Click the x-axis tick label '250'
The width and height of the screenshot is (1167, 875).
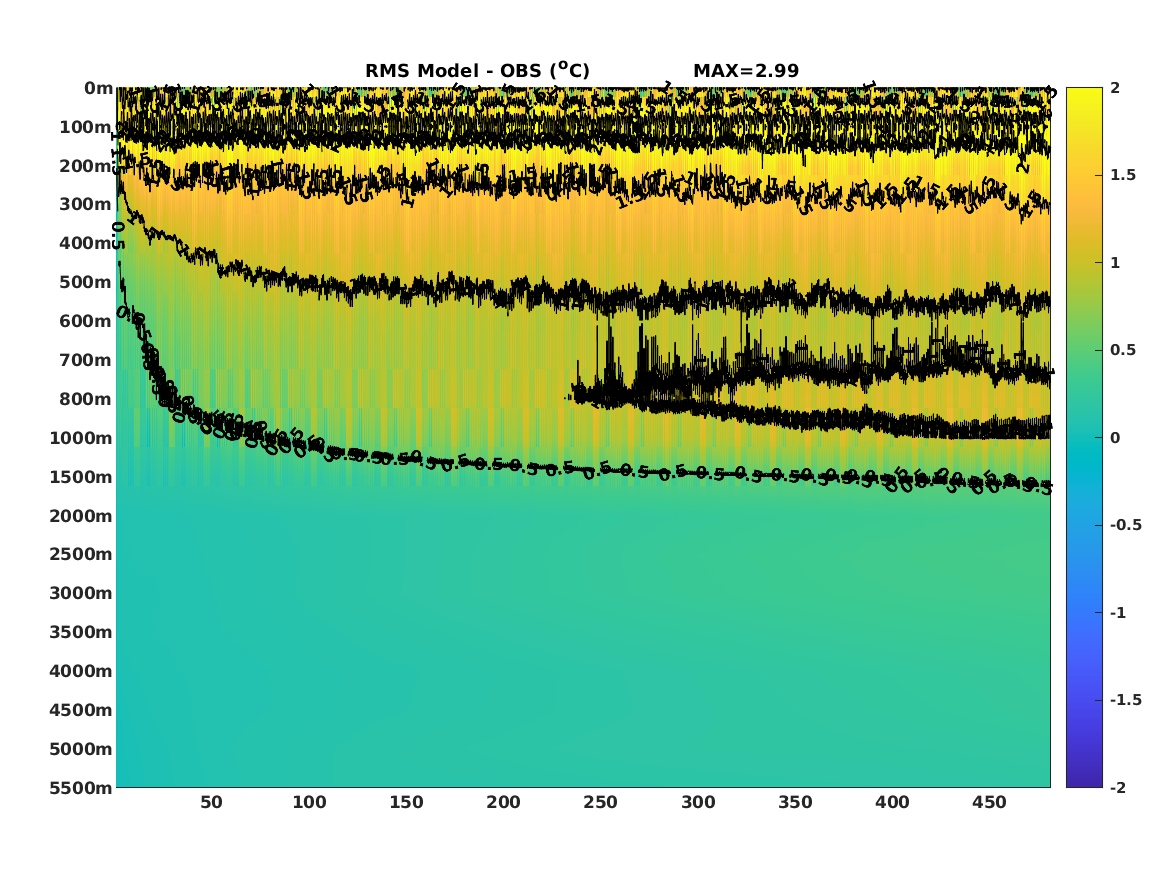coord(601,802)
